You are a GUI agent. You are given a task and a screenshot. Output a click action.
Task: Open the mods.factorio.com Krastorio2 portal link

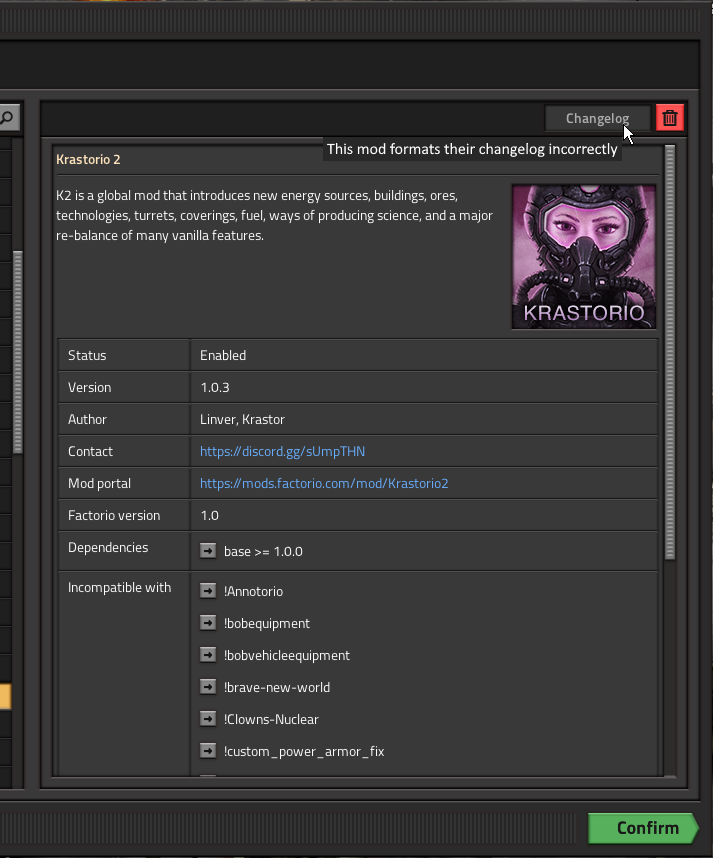click(324, 483)
